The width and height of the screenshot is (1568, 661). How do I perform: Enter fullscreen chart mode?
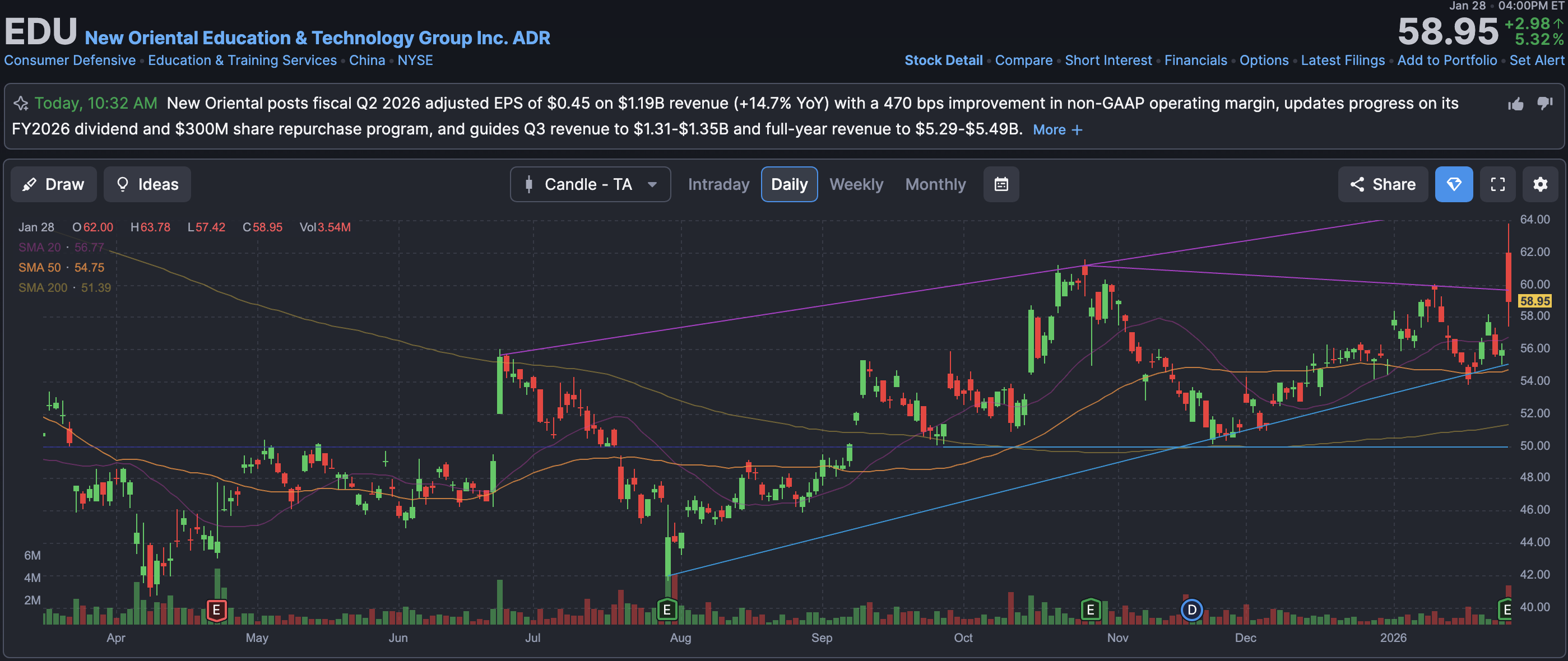tap(1497, 184)
